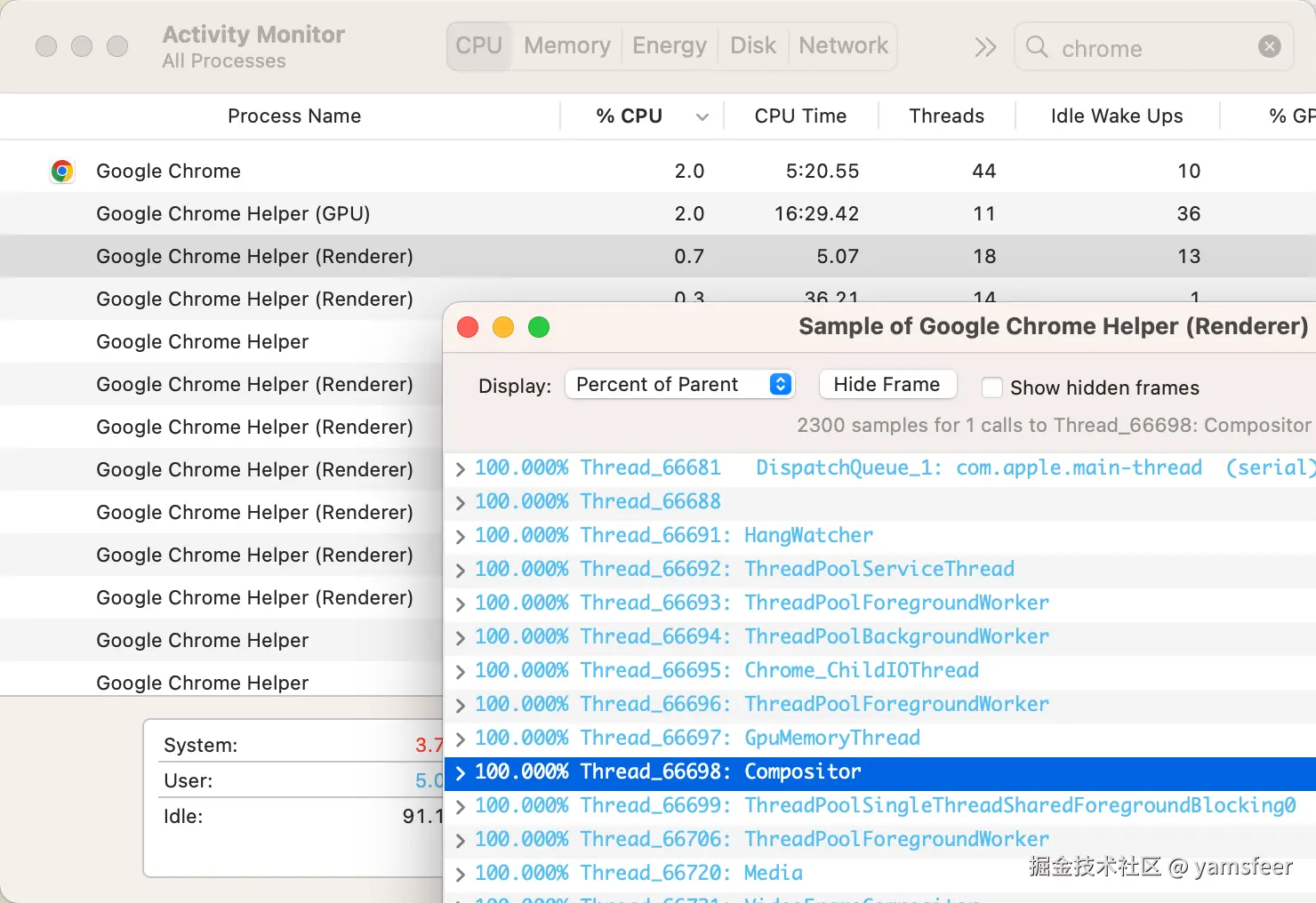The height and width of the screenshot is (903, 1316).
Task: Click the search magnifier icon in Activity Monitor
Action: click(1037, 46)
